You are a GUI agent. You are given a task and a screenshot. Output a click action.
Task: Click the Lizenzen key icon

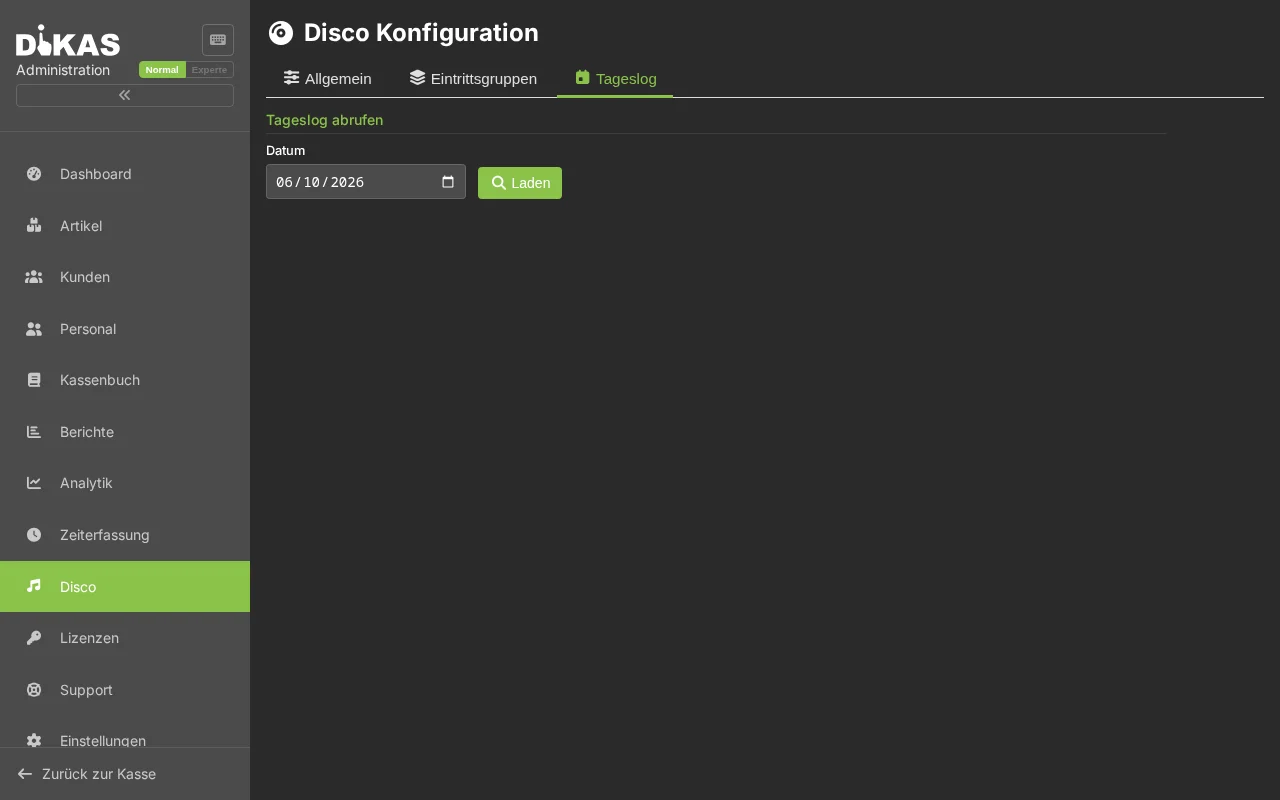[x=34, y=638]
